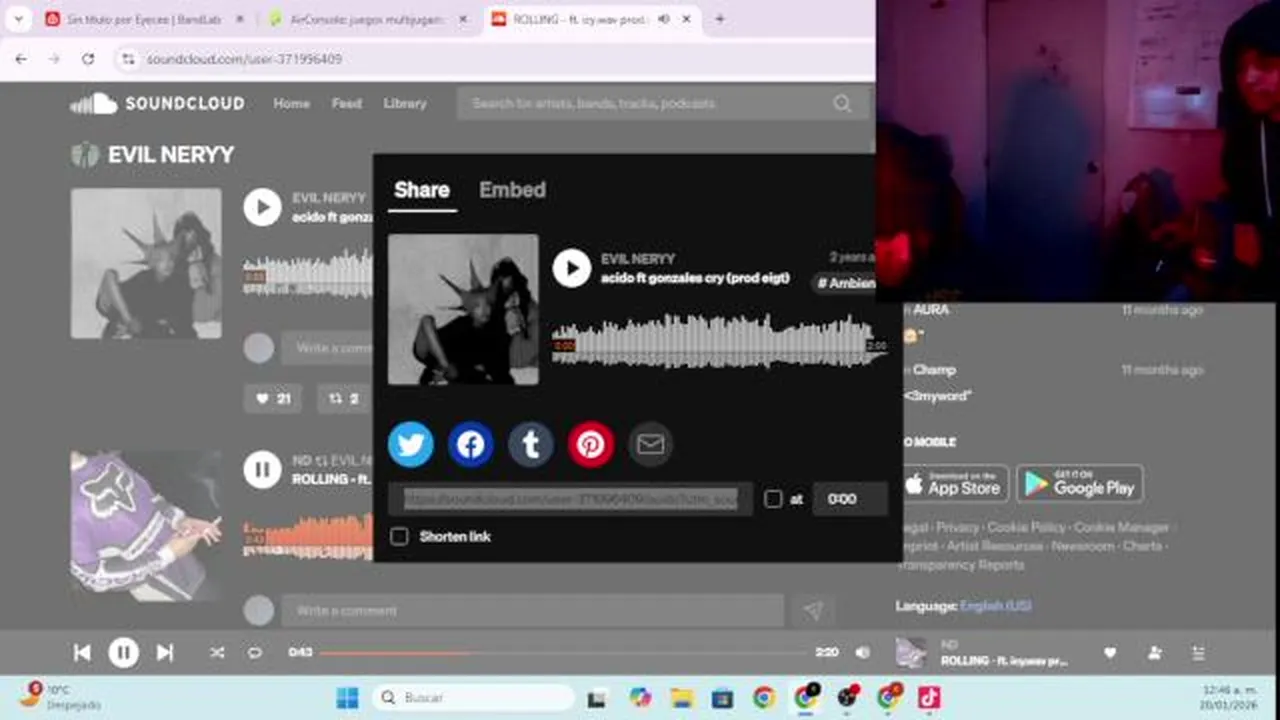Open the Feed page in SoundCloud nav
The width and height of the screenshot is (1280, 720).
347,103
